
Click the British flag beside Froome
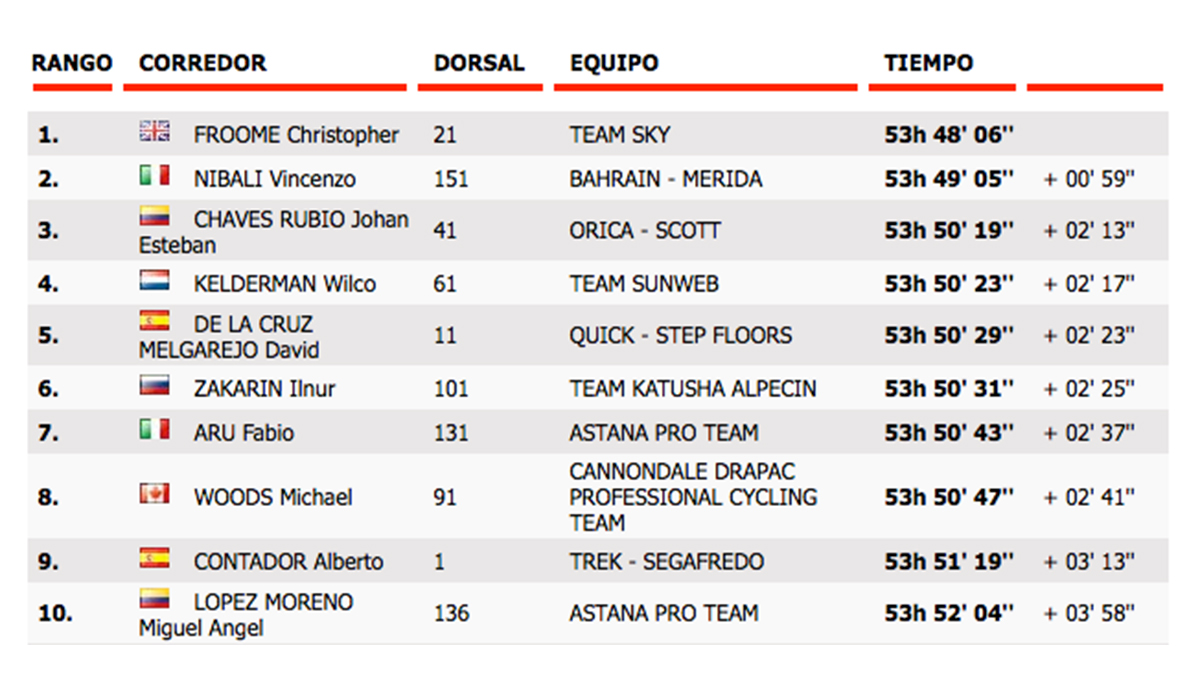coord(154,130)
